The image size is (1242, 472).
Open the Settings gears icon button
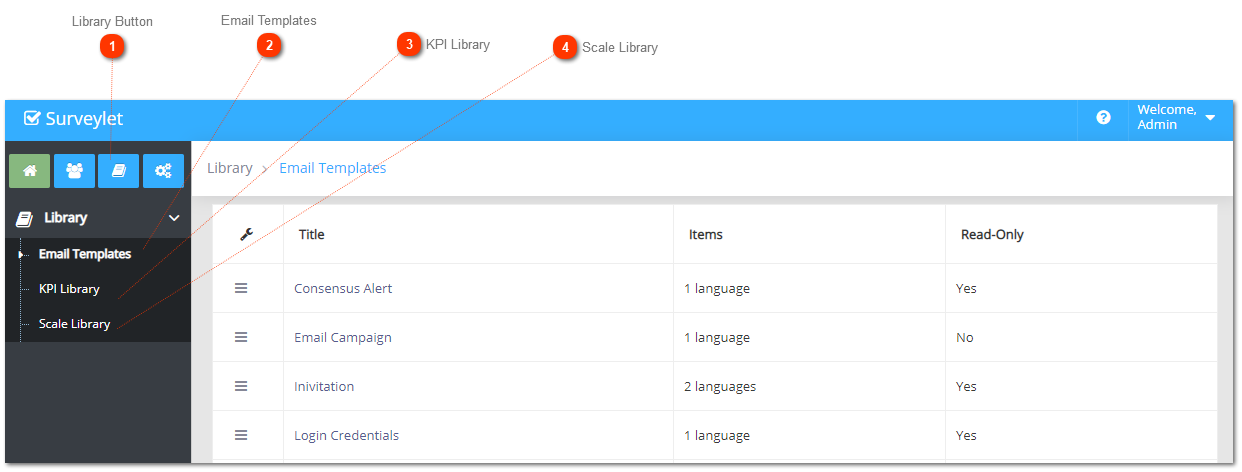click(x=163, y=171)
